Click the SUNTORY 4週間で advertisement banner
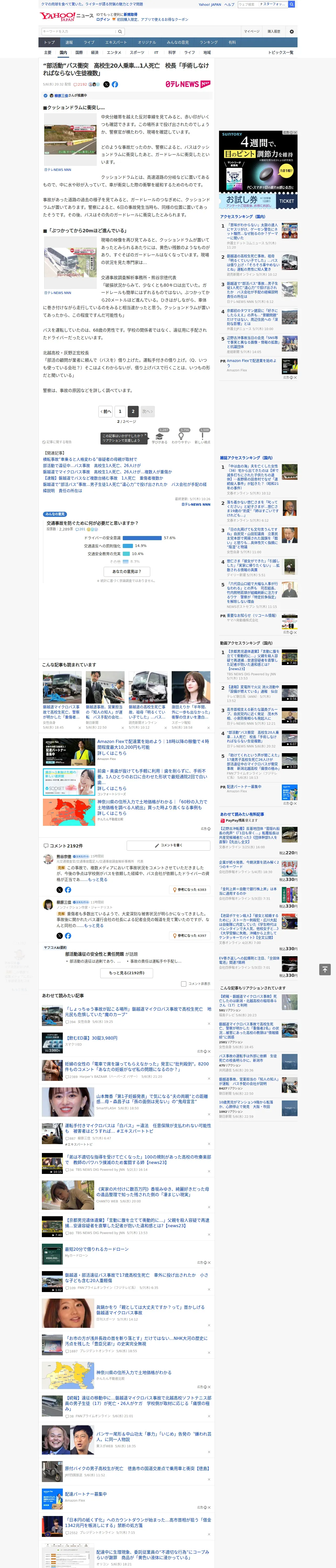The image size is (336, 1568). coord(259,170)
